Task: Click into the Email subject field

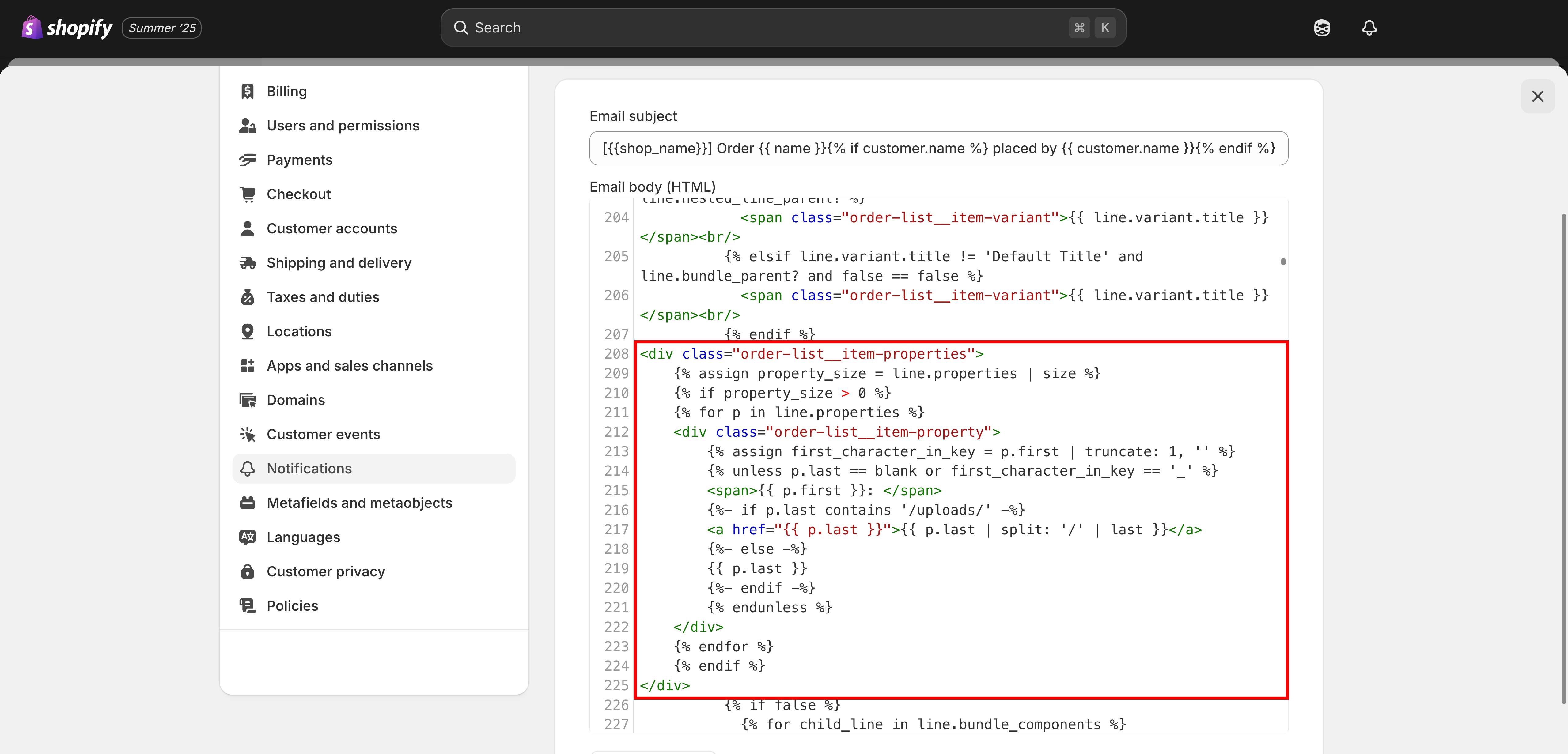Action: pos(938,149)
